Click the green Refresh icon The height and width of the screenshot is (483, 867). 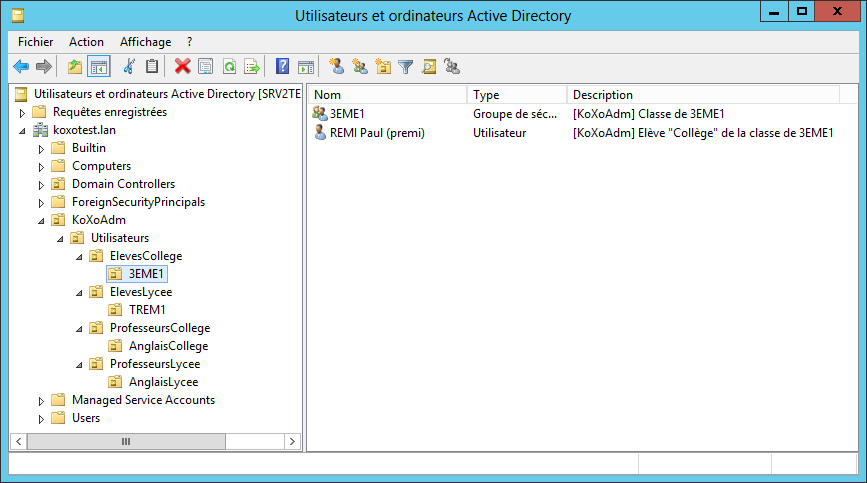point(229,67)
